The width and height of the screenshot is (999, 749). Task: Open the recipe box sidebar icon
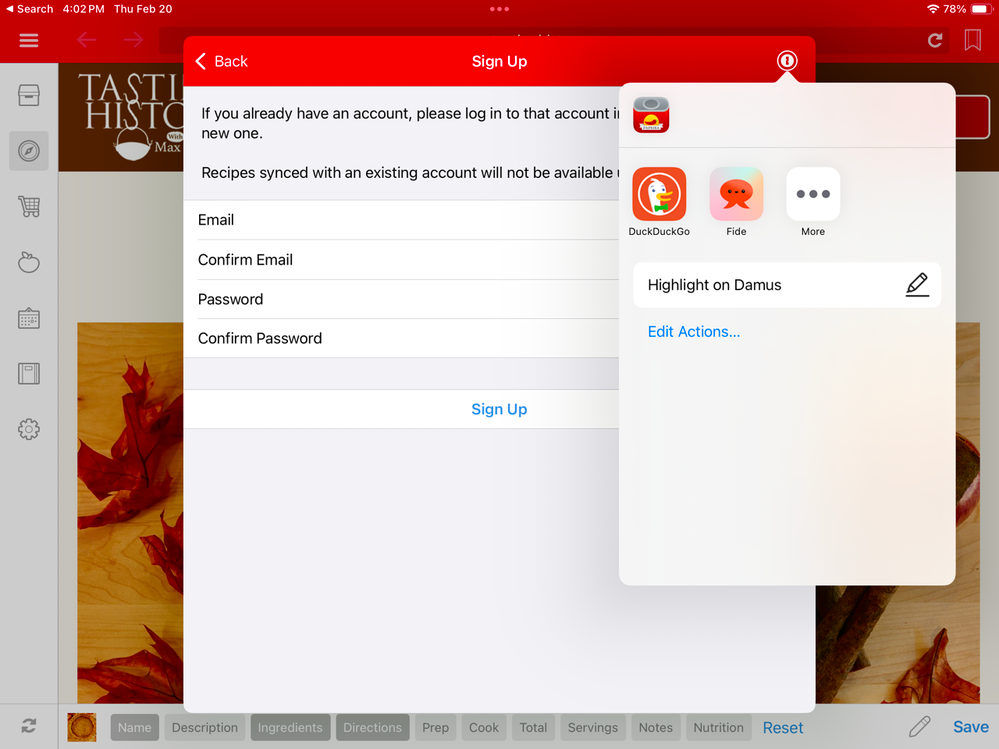coord(29,95)
